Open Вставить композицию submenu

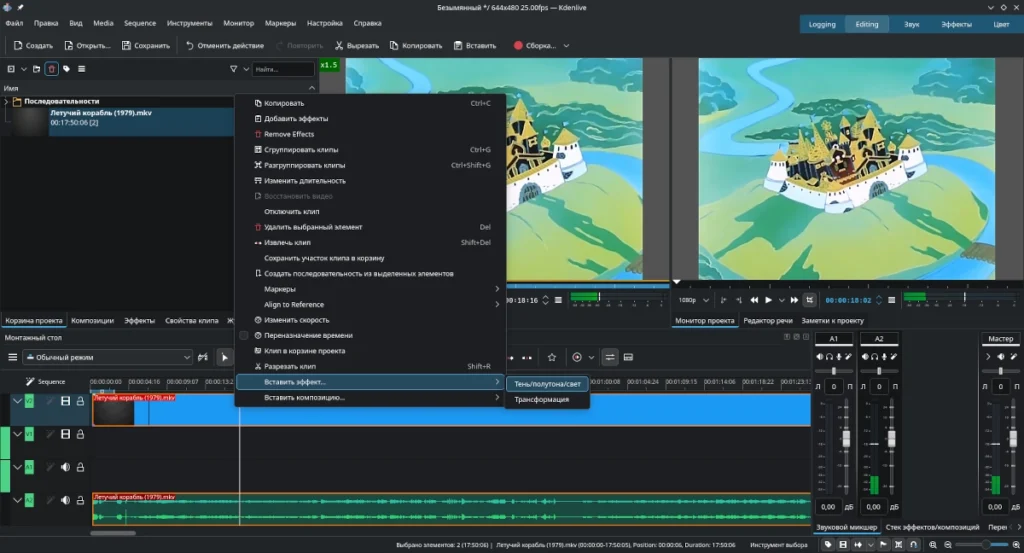(x=370, y=398)
